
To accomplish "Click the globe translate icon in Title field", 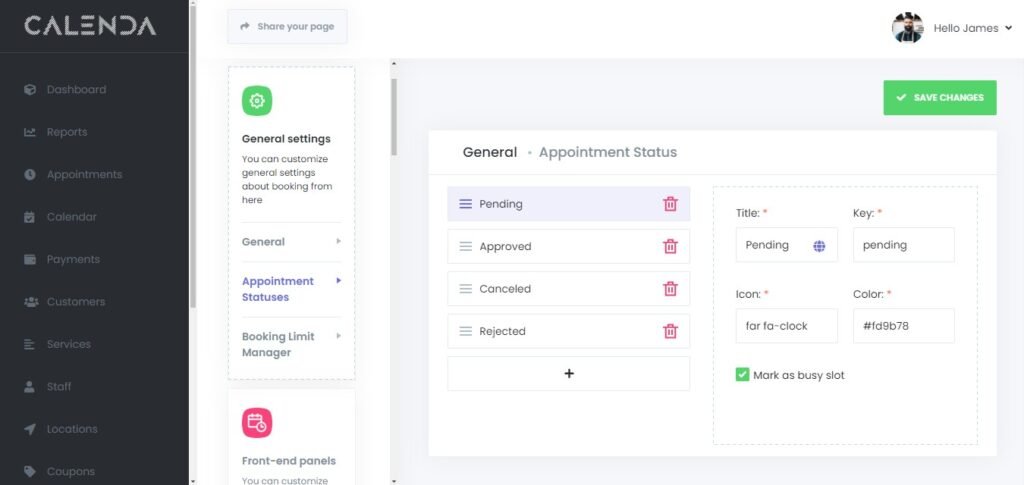I will click(x=820, y=245).
